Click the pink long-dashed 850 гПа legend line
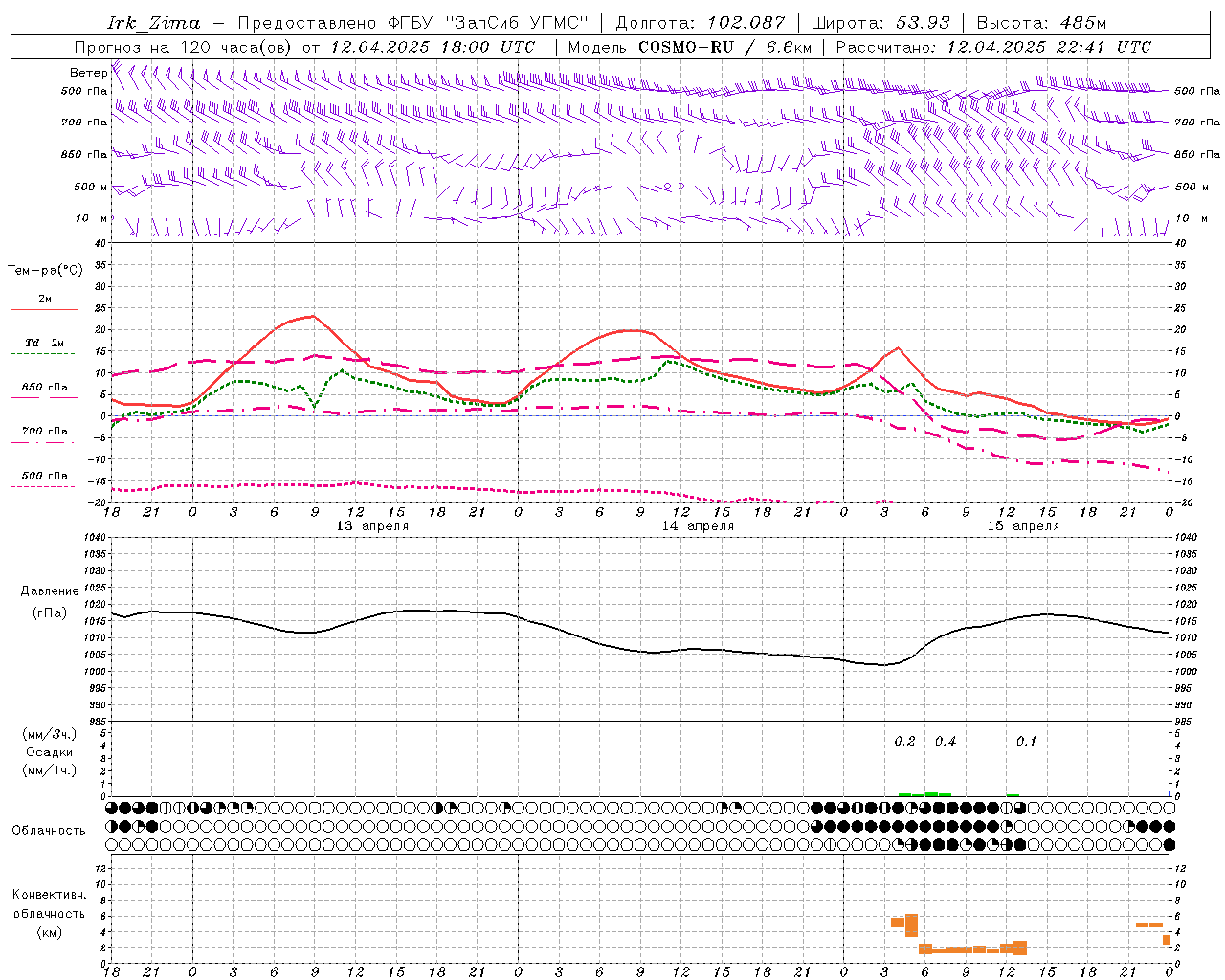Screen dimensions: 1225x980 pyautogui.click(x=44, y=398)
